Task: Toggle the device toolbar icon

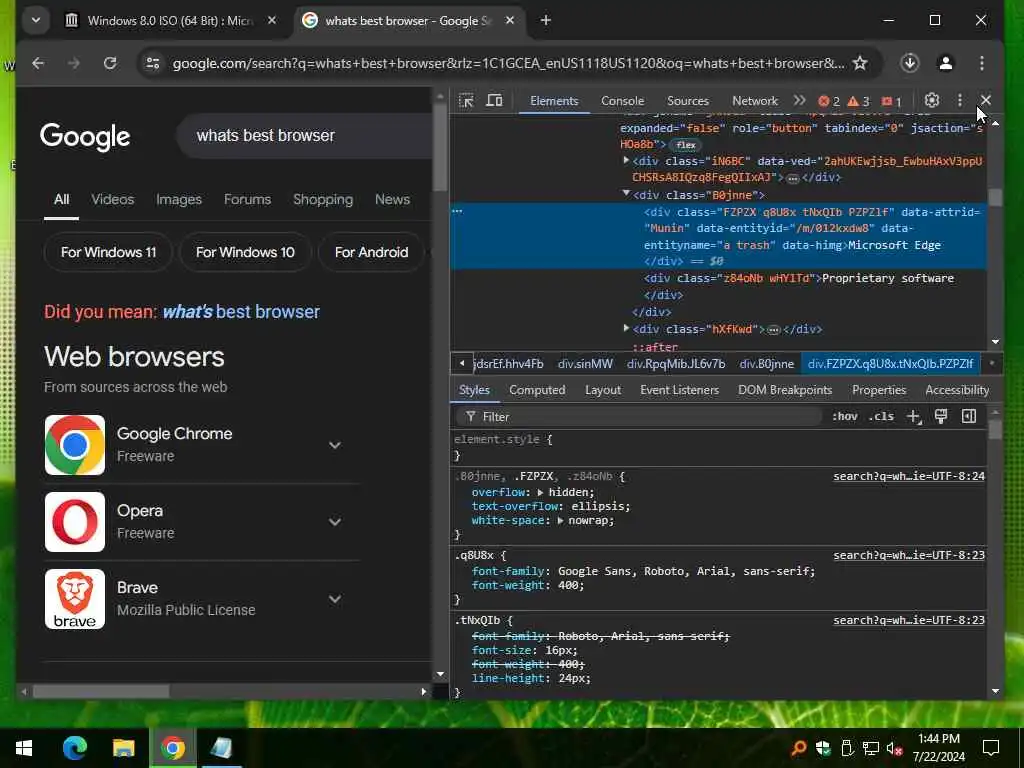Action: pyautogui.click(x=494, y=101)
